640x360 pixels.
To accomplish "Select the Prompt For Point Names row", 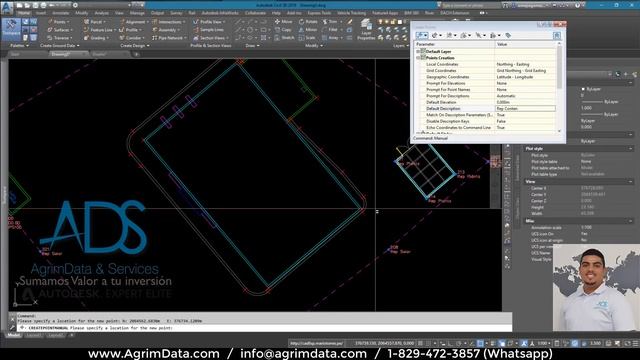I will click(x=485, y=89).
